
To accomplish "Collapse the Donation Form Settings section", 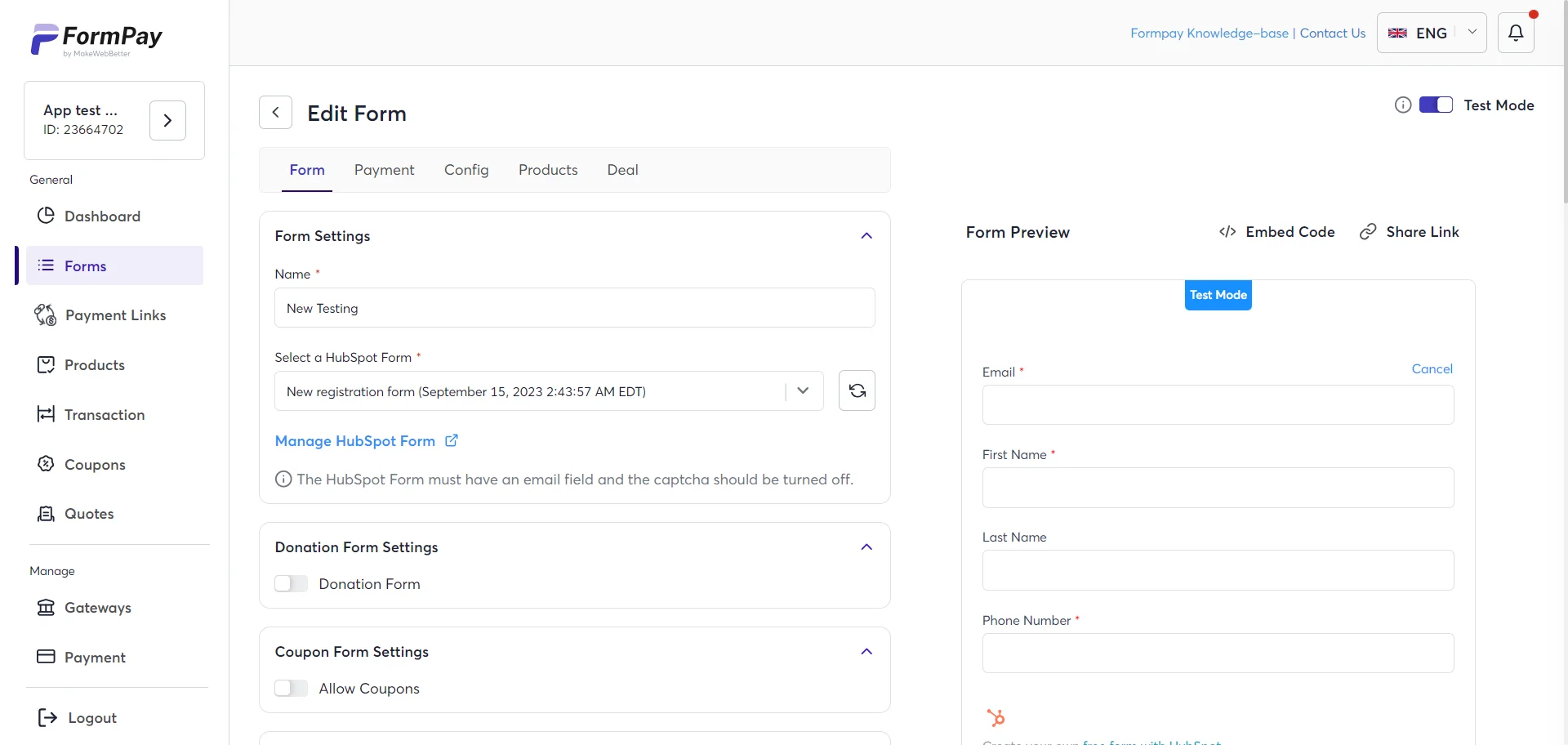I will [x=866, y=547].
